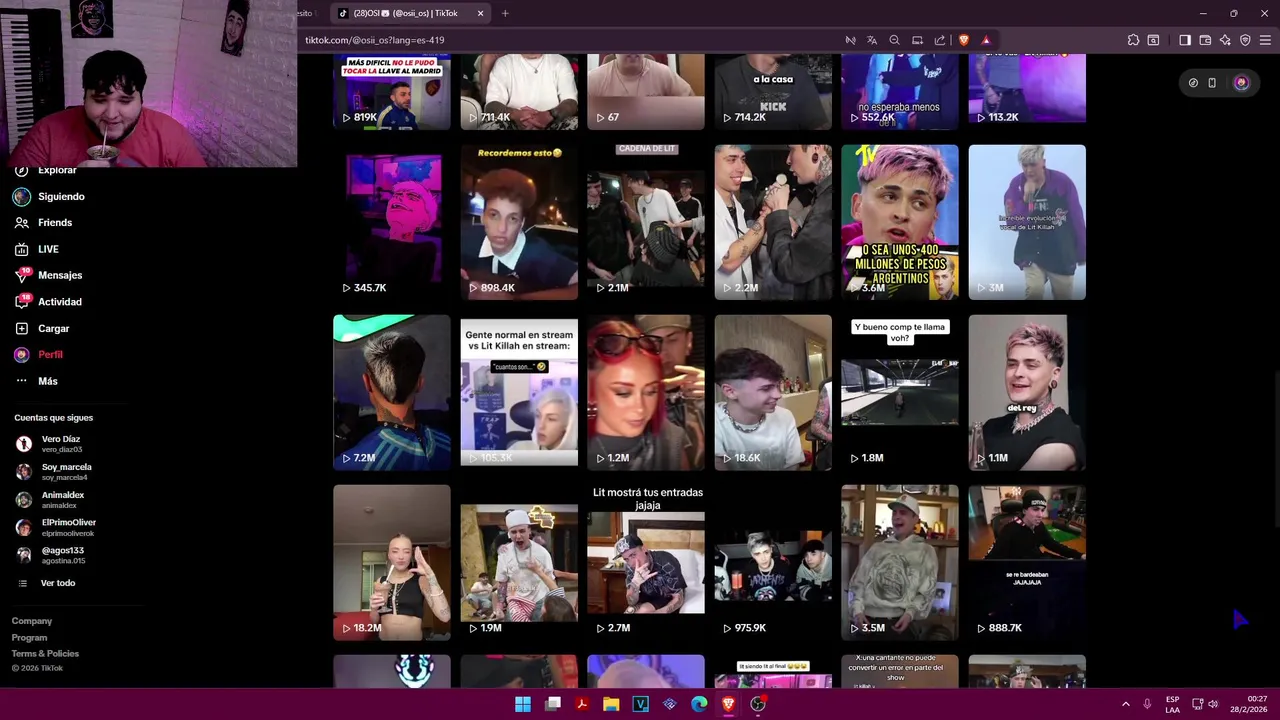
Task: Click the Actividad chat icon with badge
Action: 21,302
